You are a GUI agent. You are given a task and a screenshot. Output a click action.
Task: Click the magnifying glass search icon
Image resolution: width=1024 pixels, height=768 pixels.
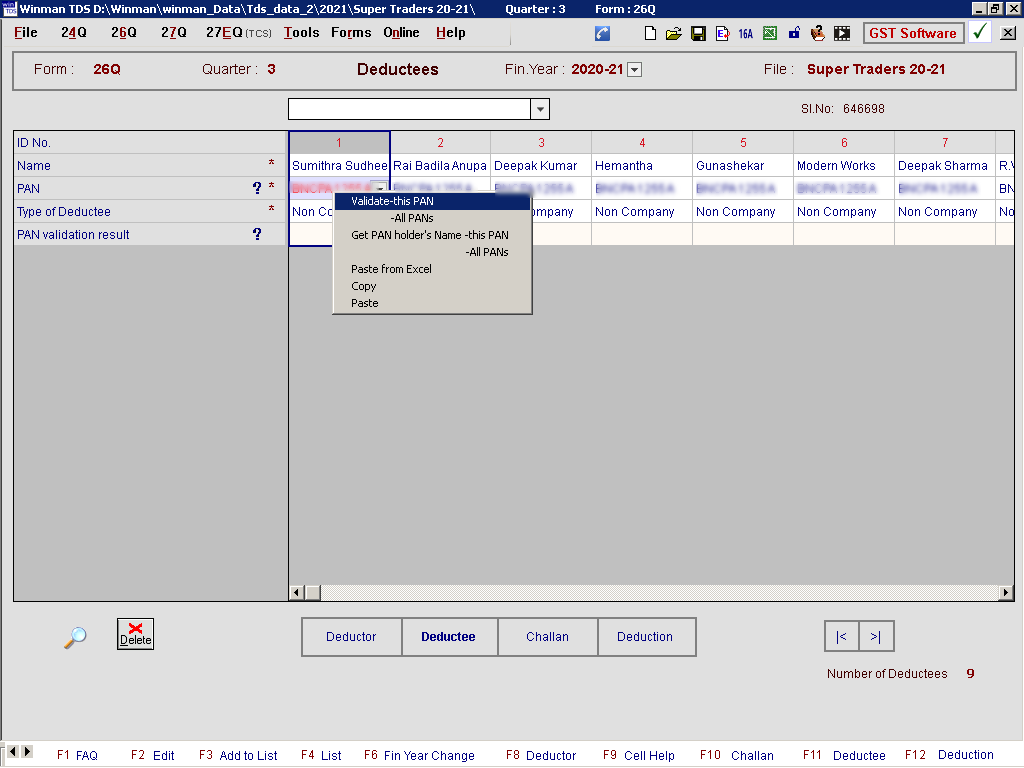(75, 637)
